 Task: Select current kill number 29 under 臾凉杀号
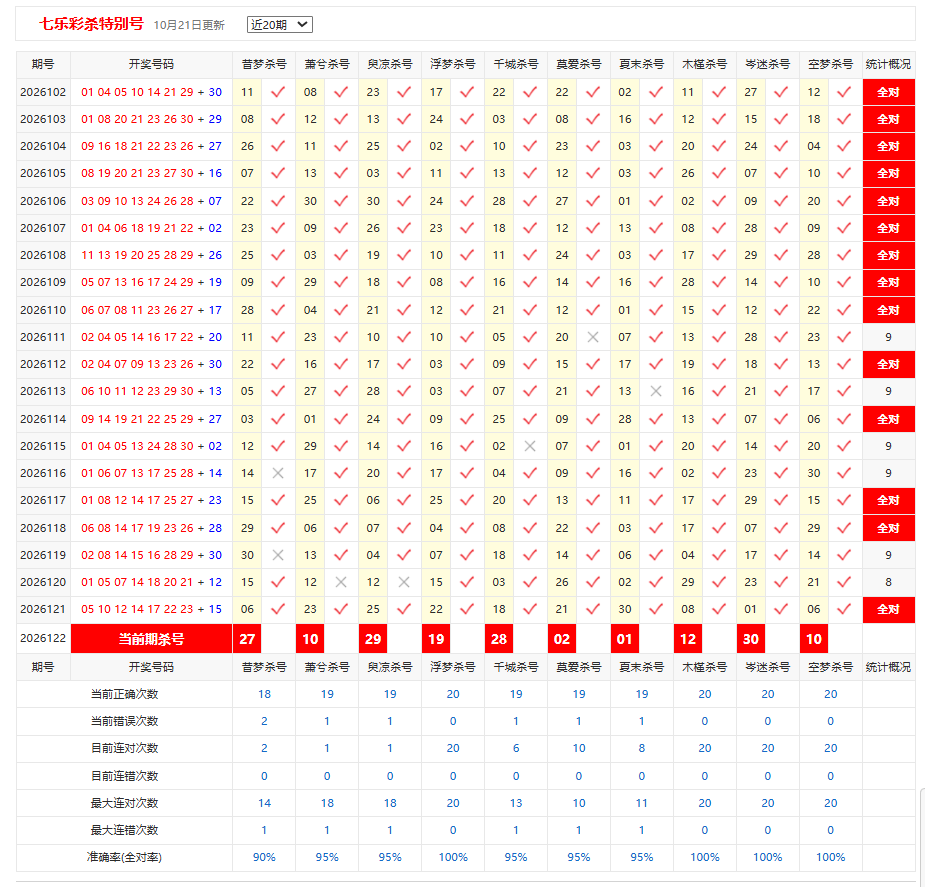pos(373,639)
